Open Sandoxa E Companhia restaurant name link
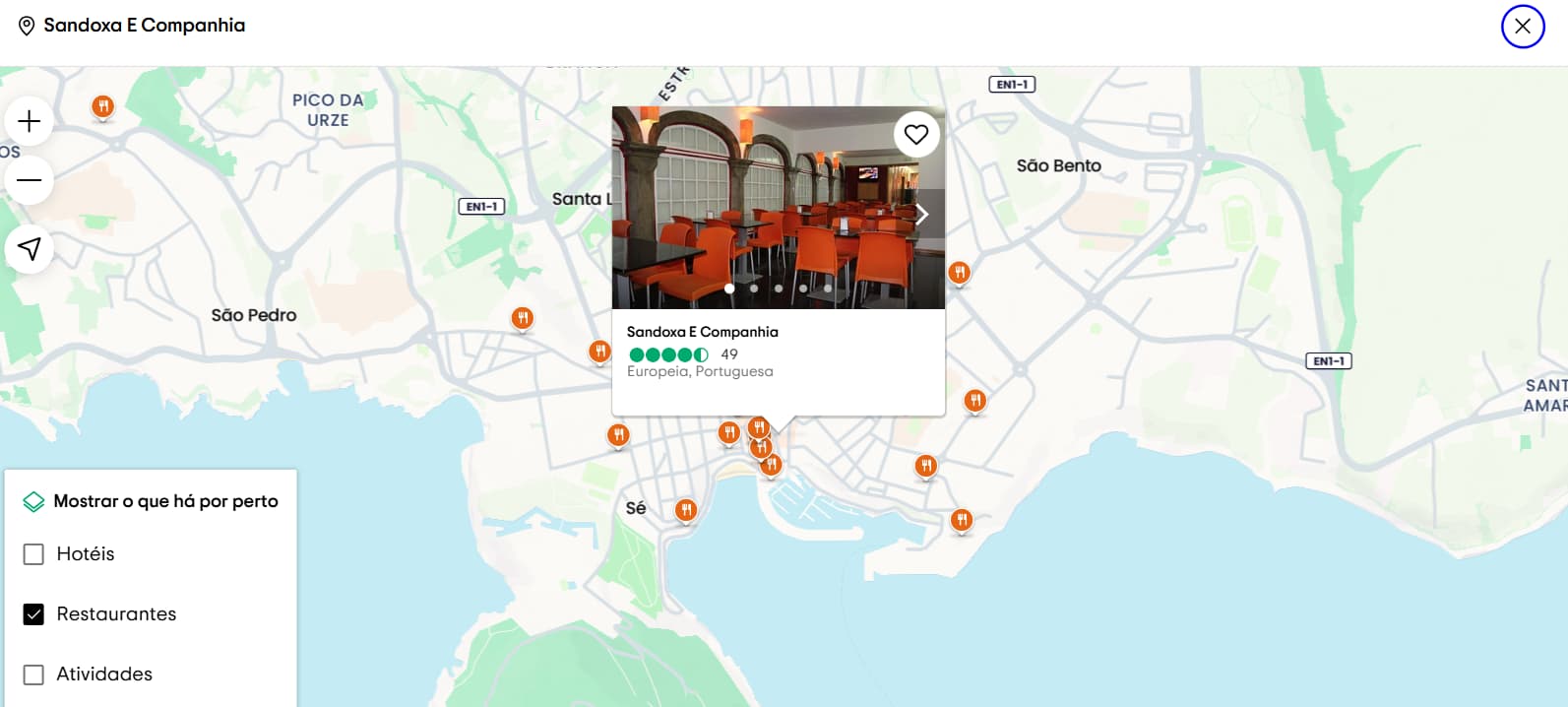This screenshot has height=707, width=1568. tap(702, 332)
